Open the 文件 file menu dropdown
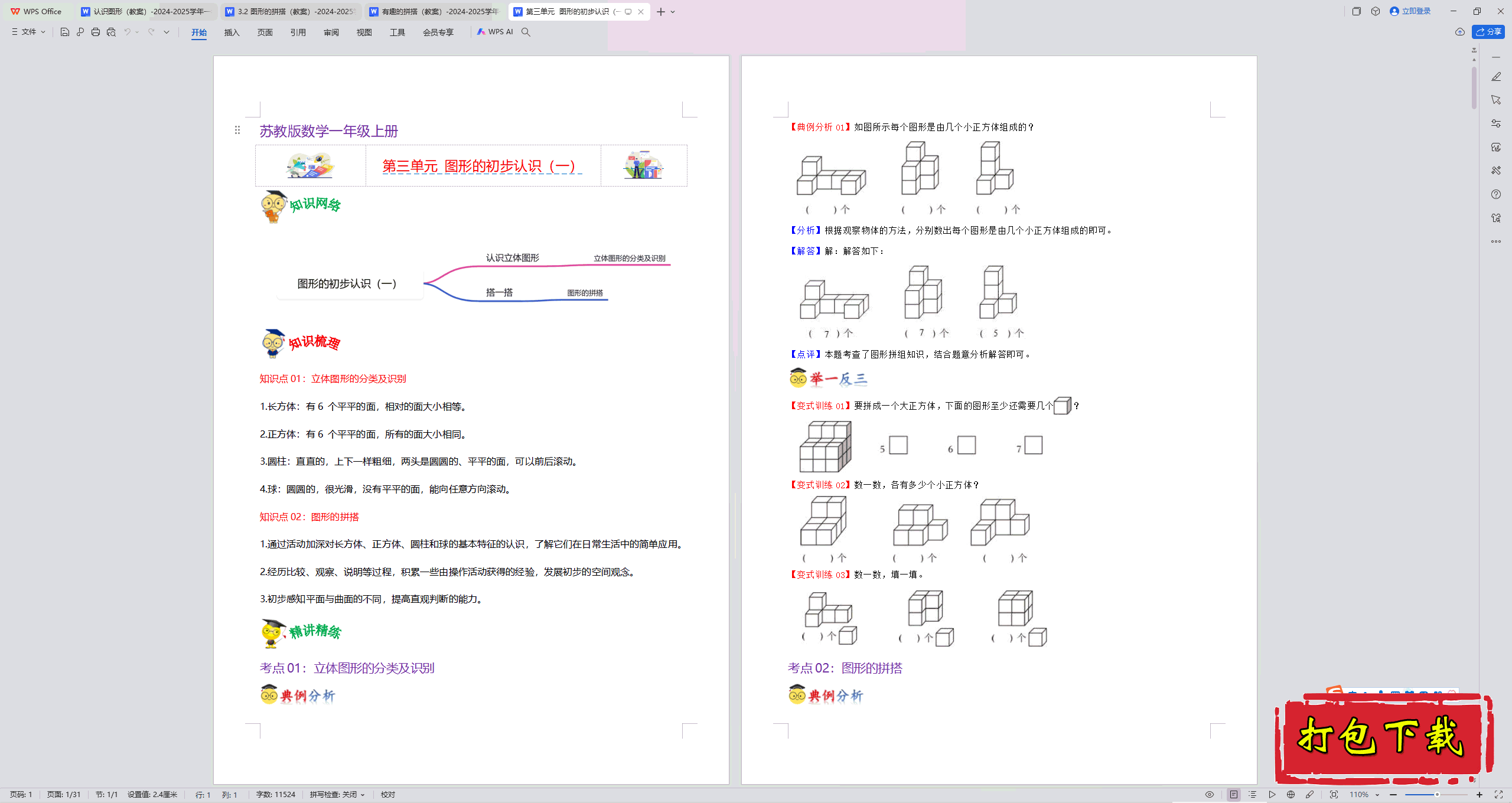This screenshot has height=803, width=1512. 28,32
